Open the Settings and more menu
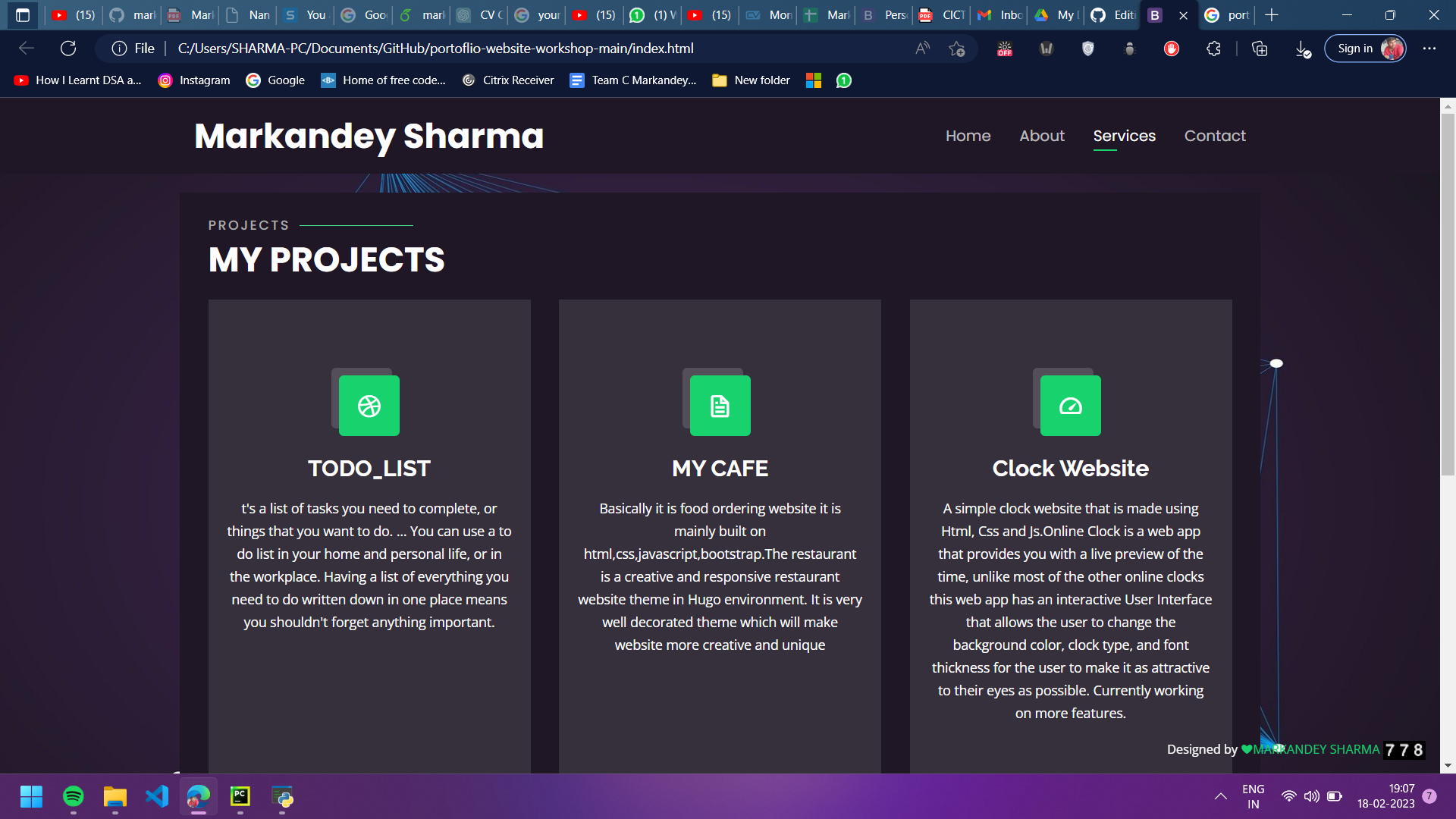This screenshot has height=819, width=1456. [1430, 48]
